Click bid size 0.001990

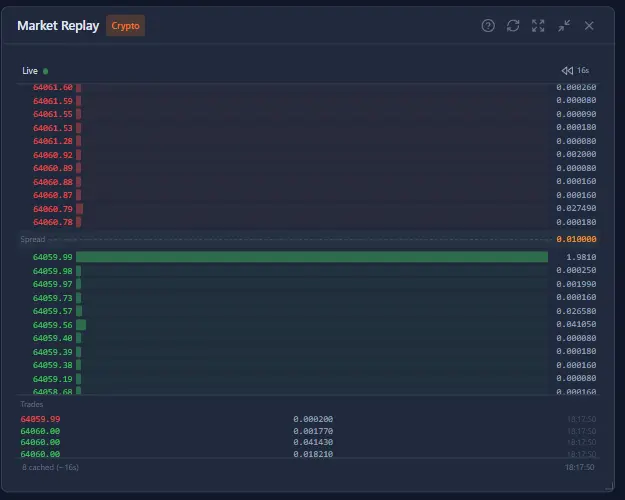point(576,284)
